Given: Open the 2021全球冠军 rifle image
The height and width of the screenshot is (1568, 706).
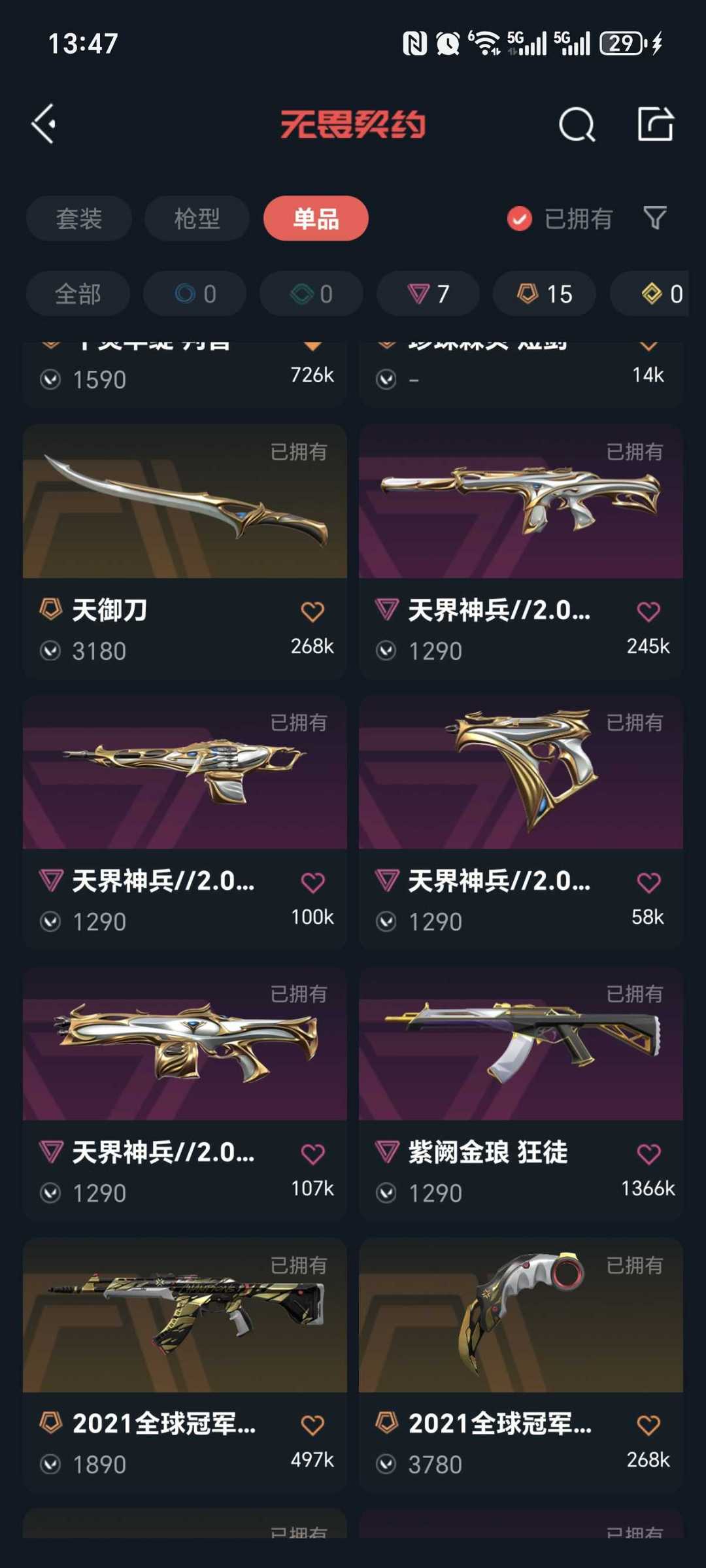Looking at the screenshot, I should (x=185, y=1315).
